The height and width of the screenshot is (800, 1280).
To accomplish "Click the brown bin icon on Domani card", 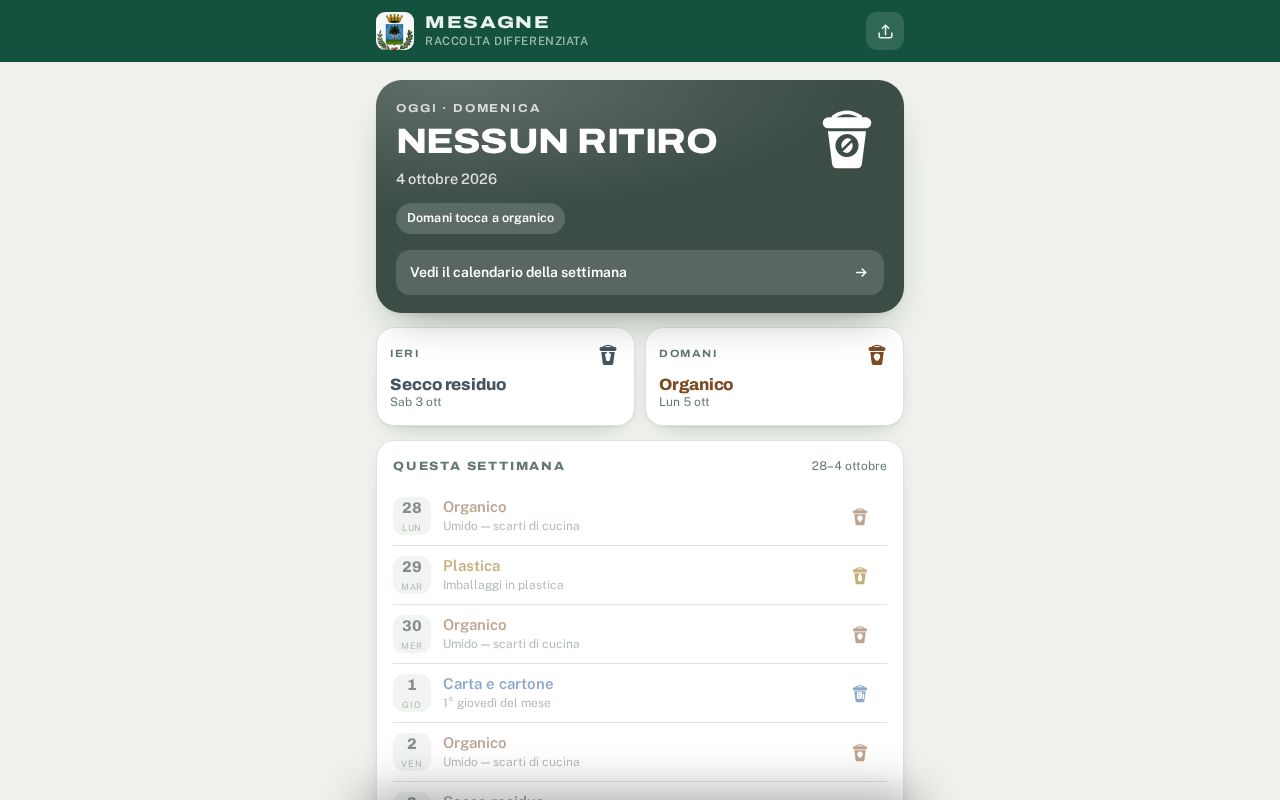I will (x=877, y=355).
